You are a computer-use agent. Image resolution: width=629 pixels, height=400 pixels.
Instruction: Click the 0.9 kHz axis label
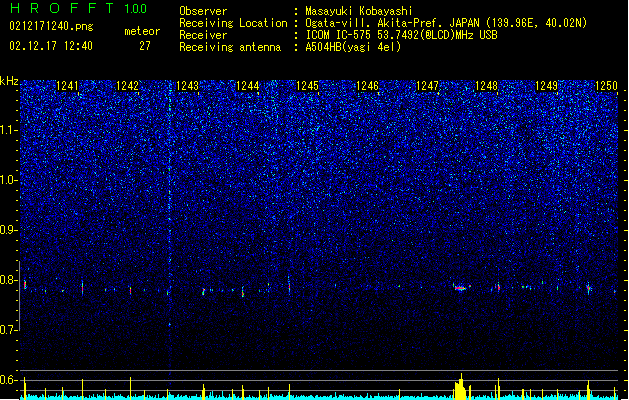(9, 230)
